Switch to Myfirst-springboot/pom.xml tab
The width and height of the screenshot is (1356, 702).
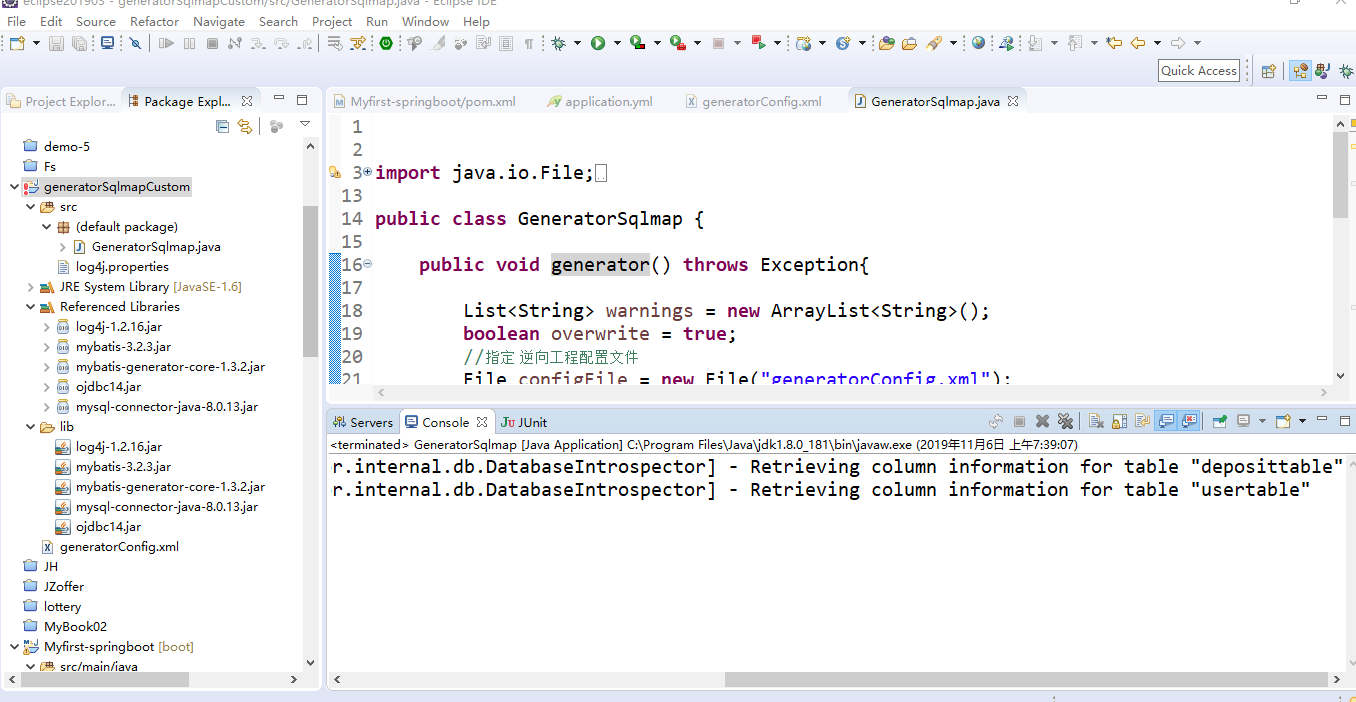coord(424,101)
